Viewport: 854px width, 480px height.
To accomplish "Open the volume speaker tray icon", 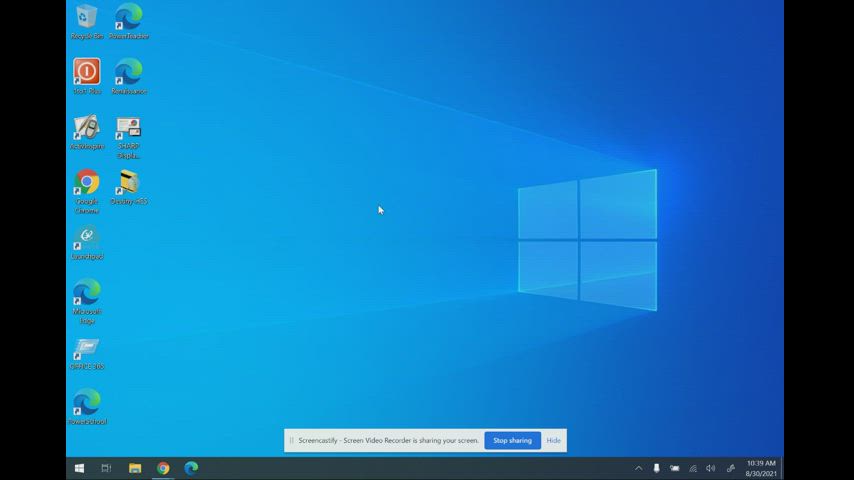I will [711, 468].
